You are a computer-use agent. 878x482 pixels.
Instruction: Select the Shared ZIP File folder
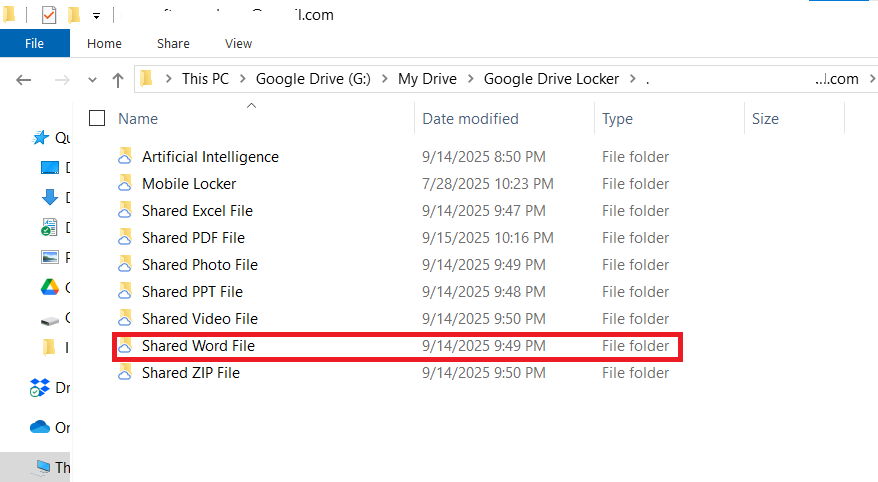190,373
